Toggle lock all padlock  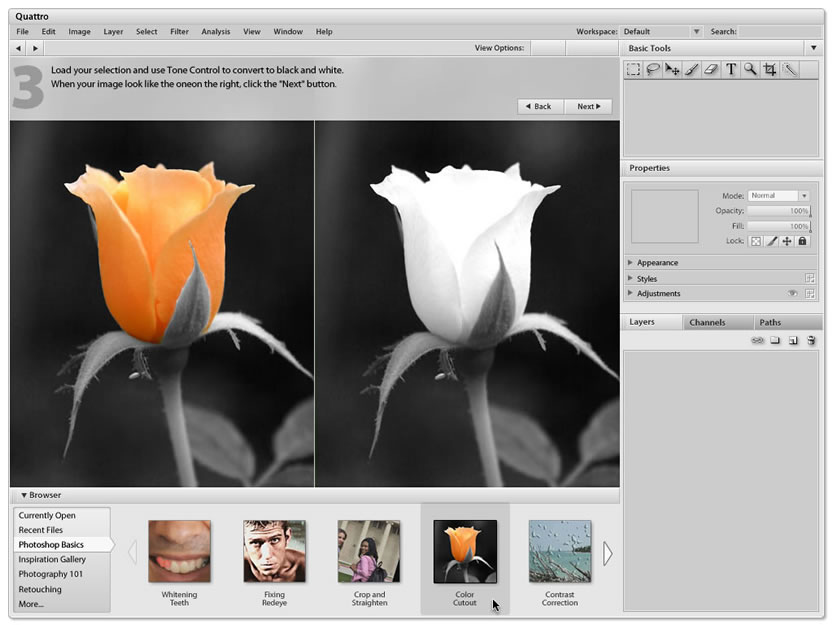coord(803,241)
